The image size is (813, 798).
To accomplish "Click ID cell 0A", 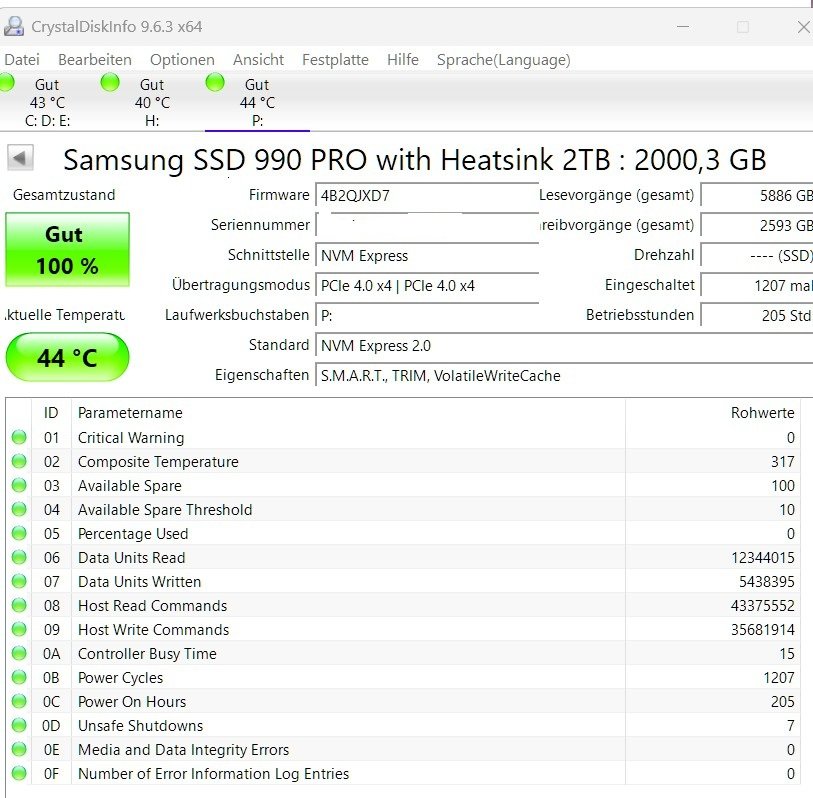I will [x=51, y=653].
